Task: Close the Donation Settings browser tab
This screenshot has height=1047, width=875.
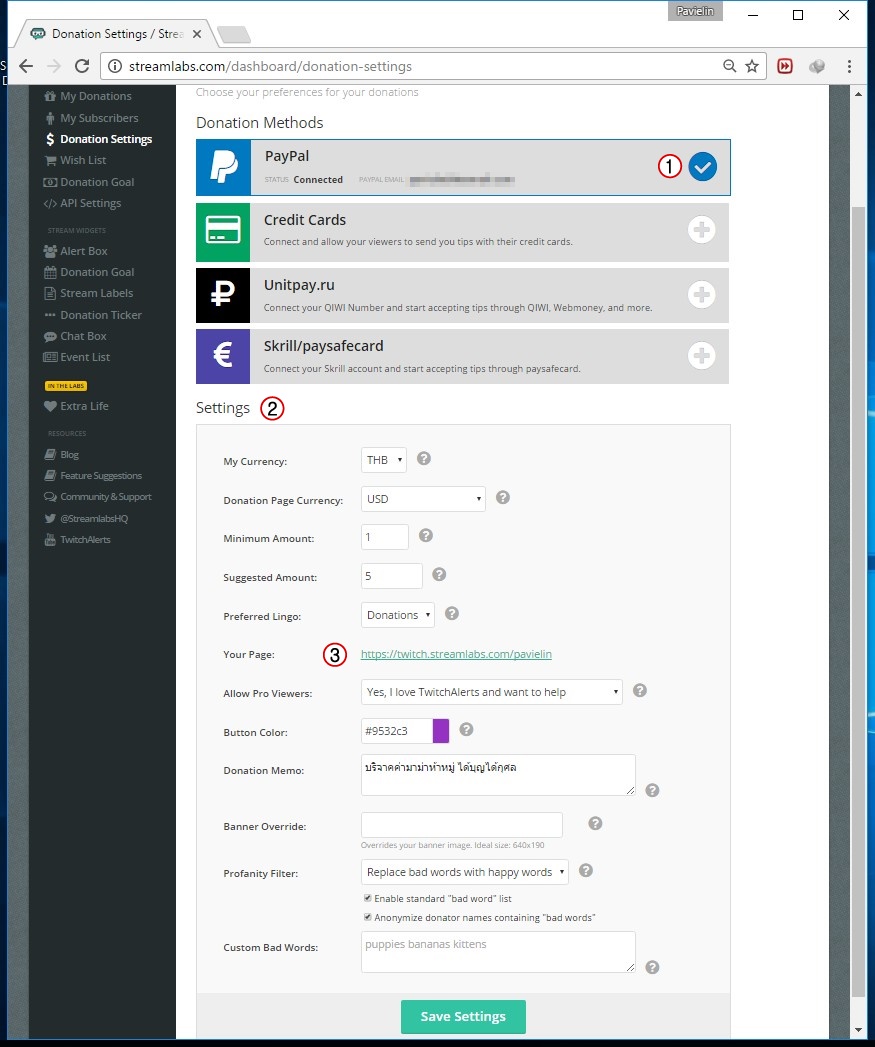Action: click(x=197, y=33)
